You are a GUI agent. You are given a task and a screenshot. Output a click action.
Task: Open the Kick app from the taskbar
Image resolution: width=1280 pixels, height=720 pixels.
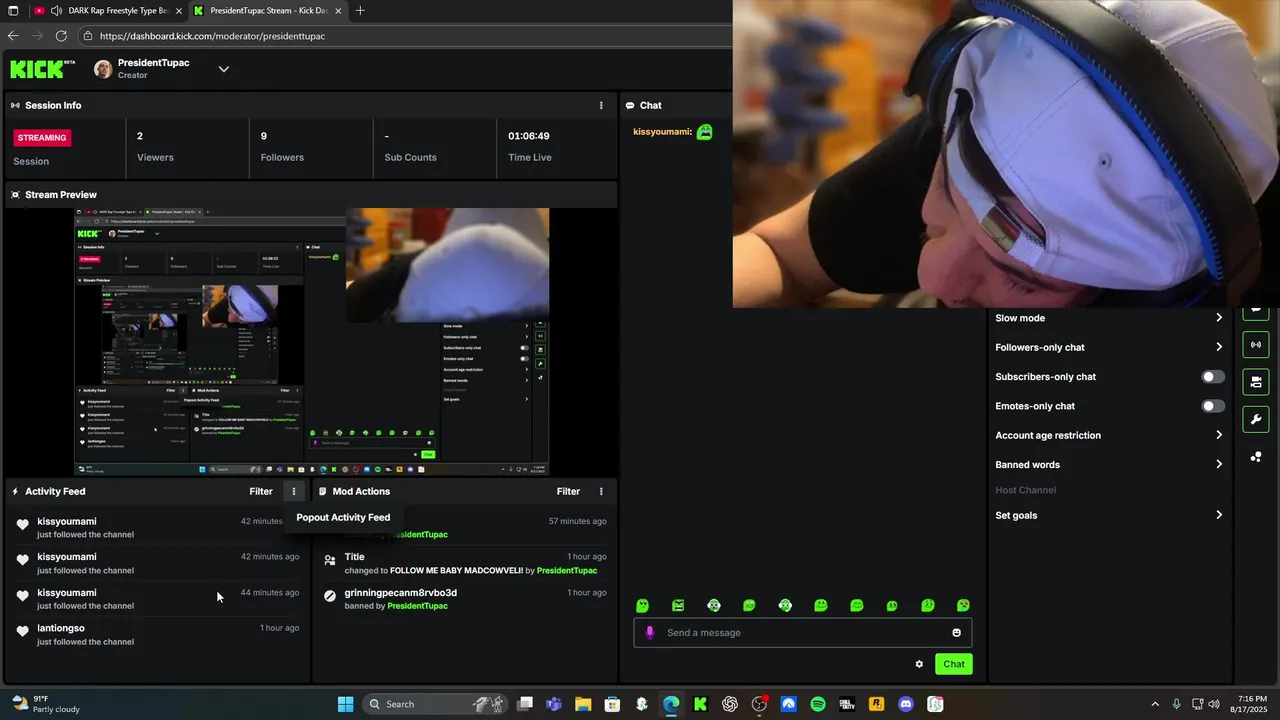(701, 704)
